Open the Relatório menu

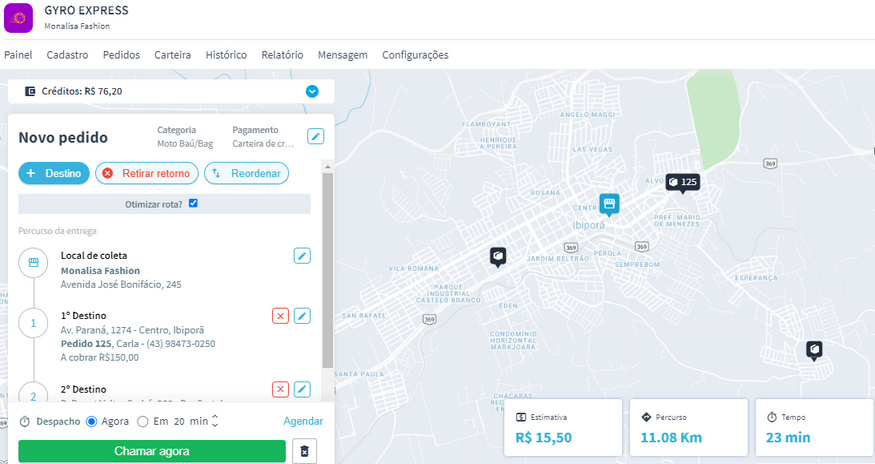click(x=282, y=55)
